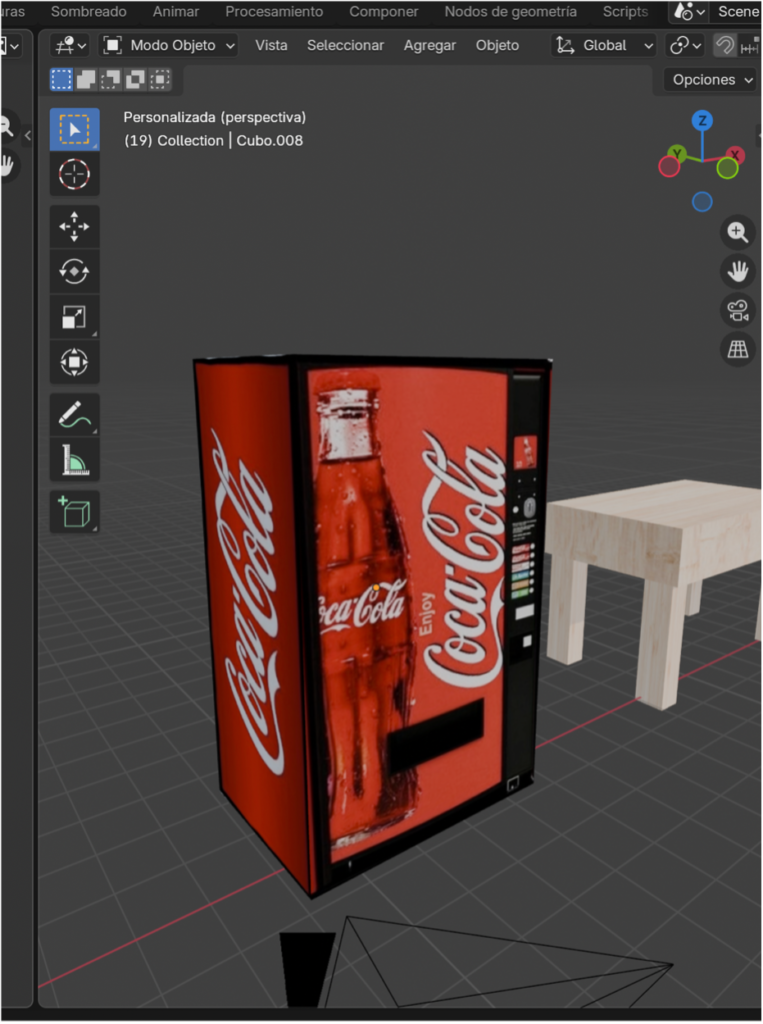Open the editor type dropdown
Viewport: 763px width, 1024px height.
click(x=69, y=46)
